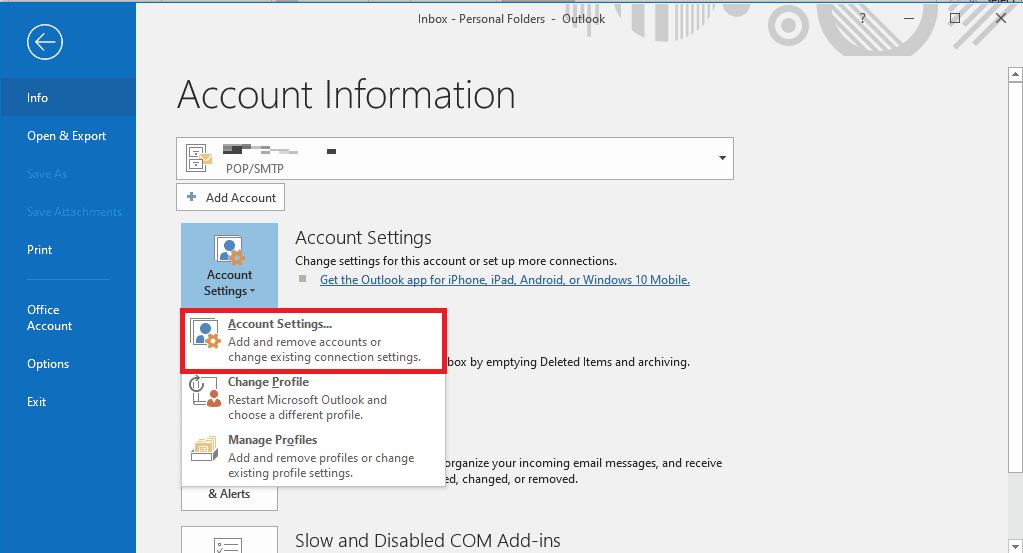Click the scrollbar up arrow
This screenshot has width=1023, height=553.
tap(1015, 74)
